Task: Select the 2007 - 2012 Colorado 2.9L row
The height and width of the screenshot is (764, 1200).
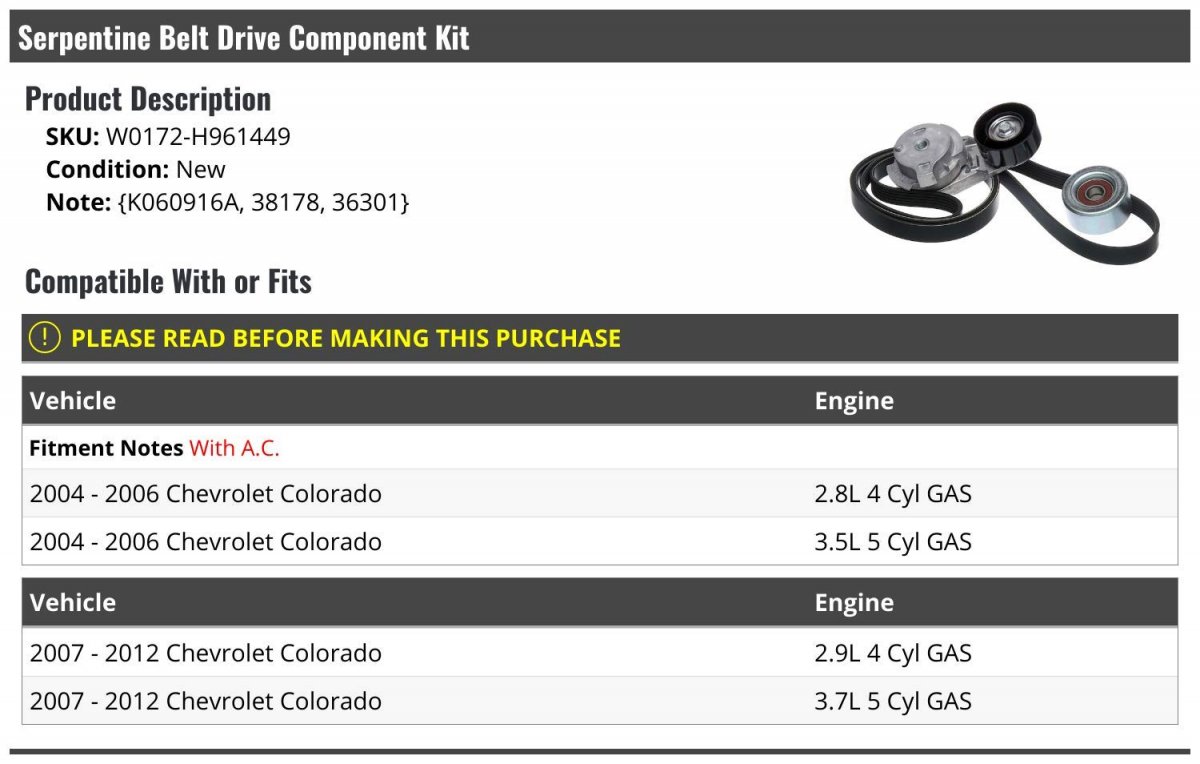Action: (600, 653)
